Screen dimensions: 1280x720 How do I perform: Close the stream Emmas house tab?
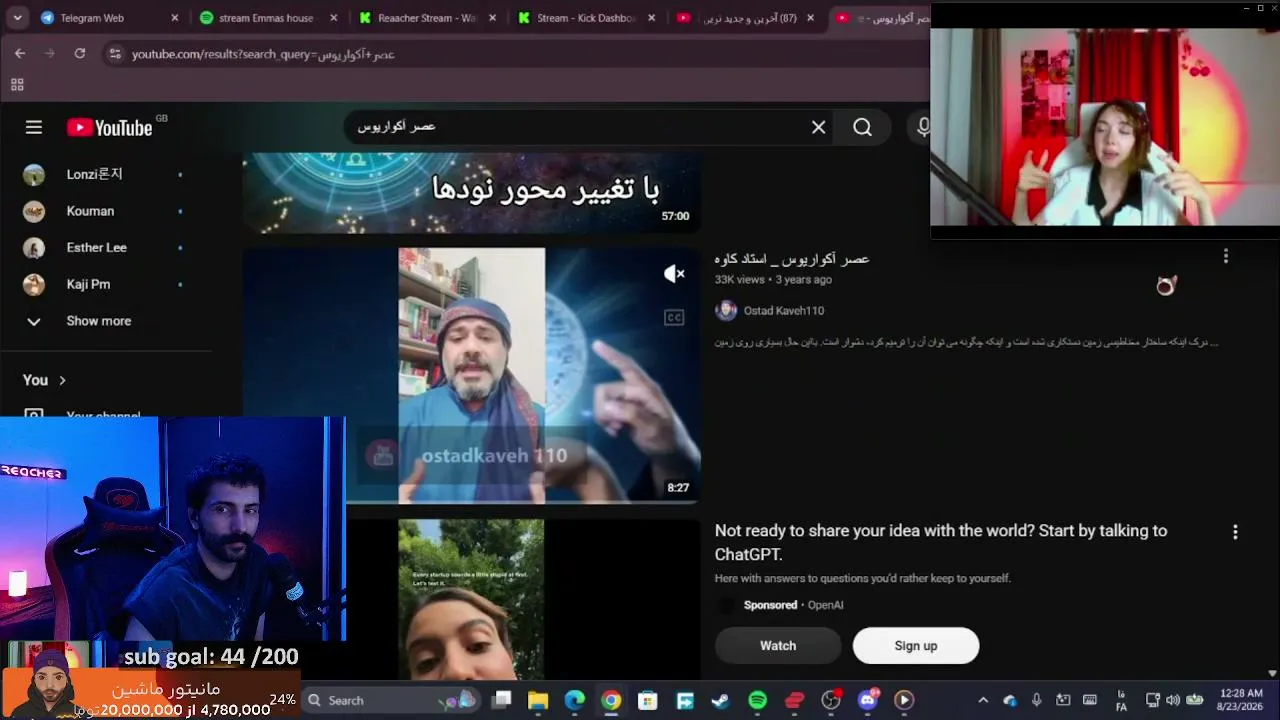(x=333, y=18)
